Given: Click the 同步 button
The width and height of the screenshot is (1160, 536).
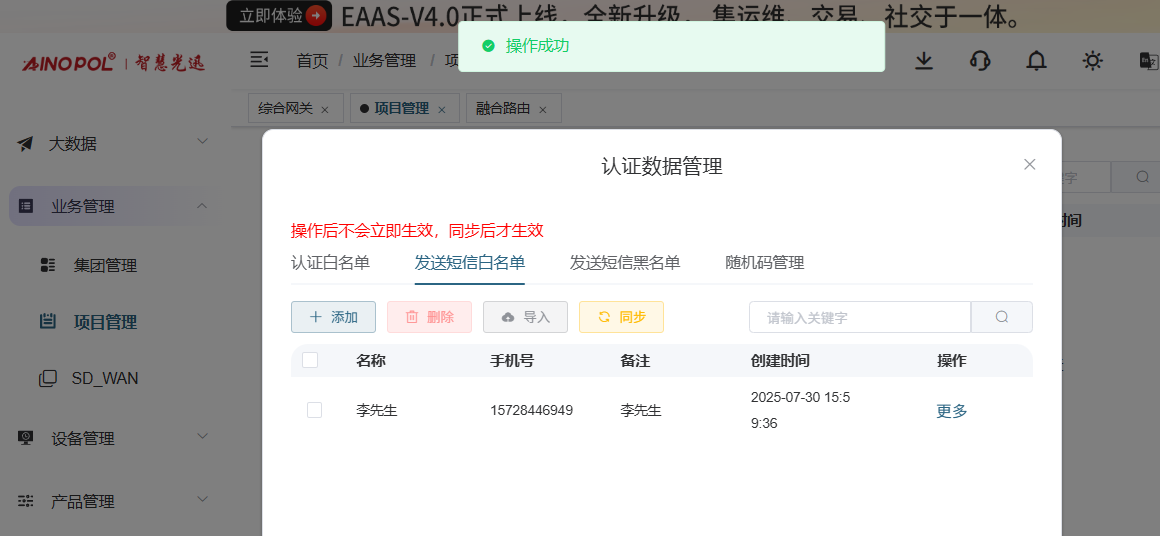Looking at the screenshot, I should (x=621, y=317).
